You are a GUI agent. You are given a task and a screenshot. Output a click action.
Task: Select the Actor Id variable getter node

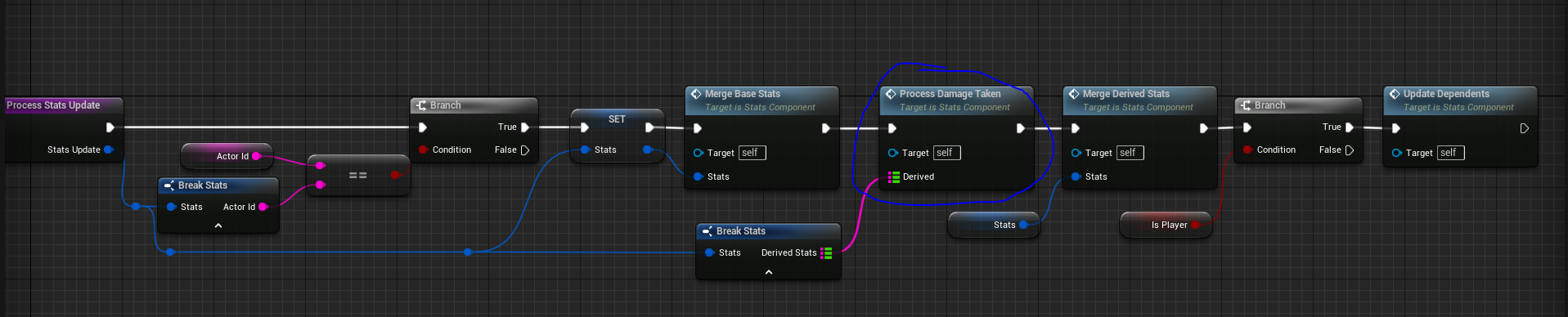coord(227,156)
